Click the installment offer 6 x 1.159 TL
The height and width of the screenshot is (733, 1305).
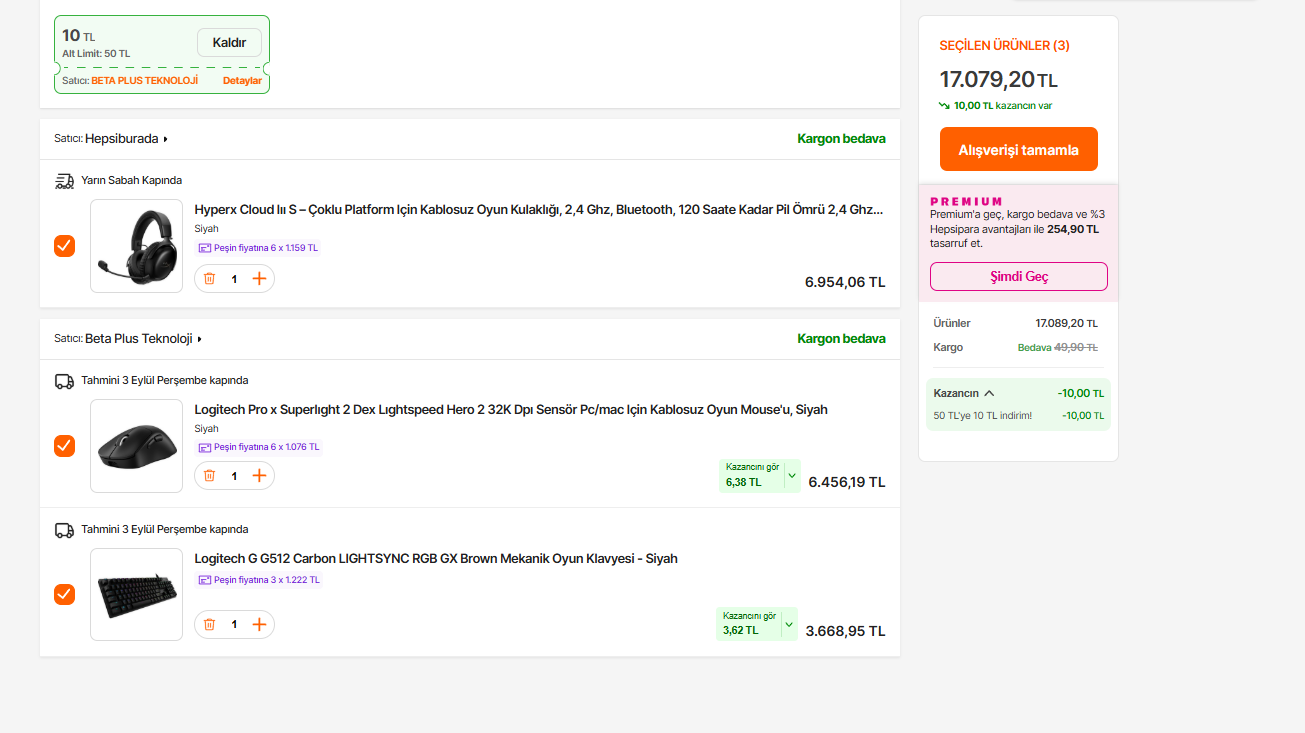tap(258, 248)
